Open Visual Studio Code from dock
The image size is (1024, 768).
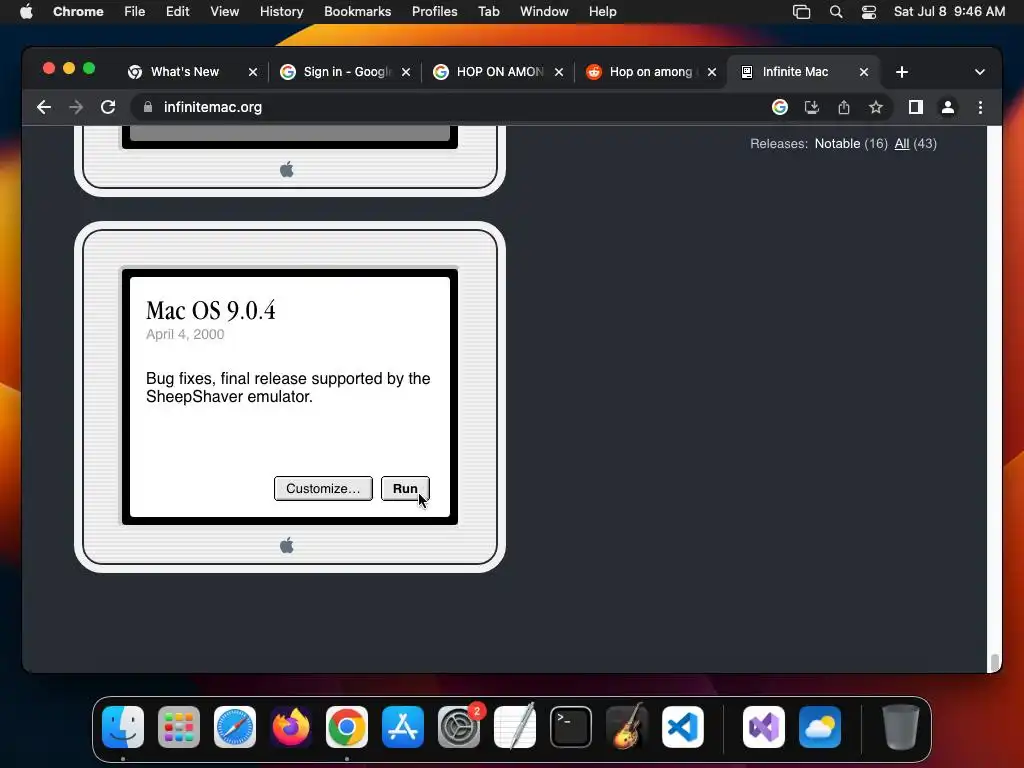pos(683,727)
